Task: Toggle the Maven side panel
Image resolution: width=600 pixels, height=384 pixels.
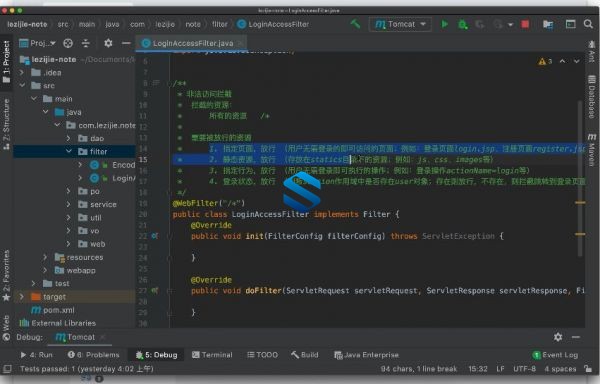Action: pos(592,150)
